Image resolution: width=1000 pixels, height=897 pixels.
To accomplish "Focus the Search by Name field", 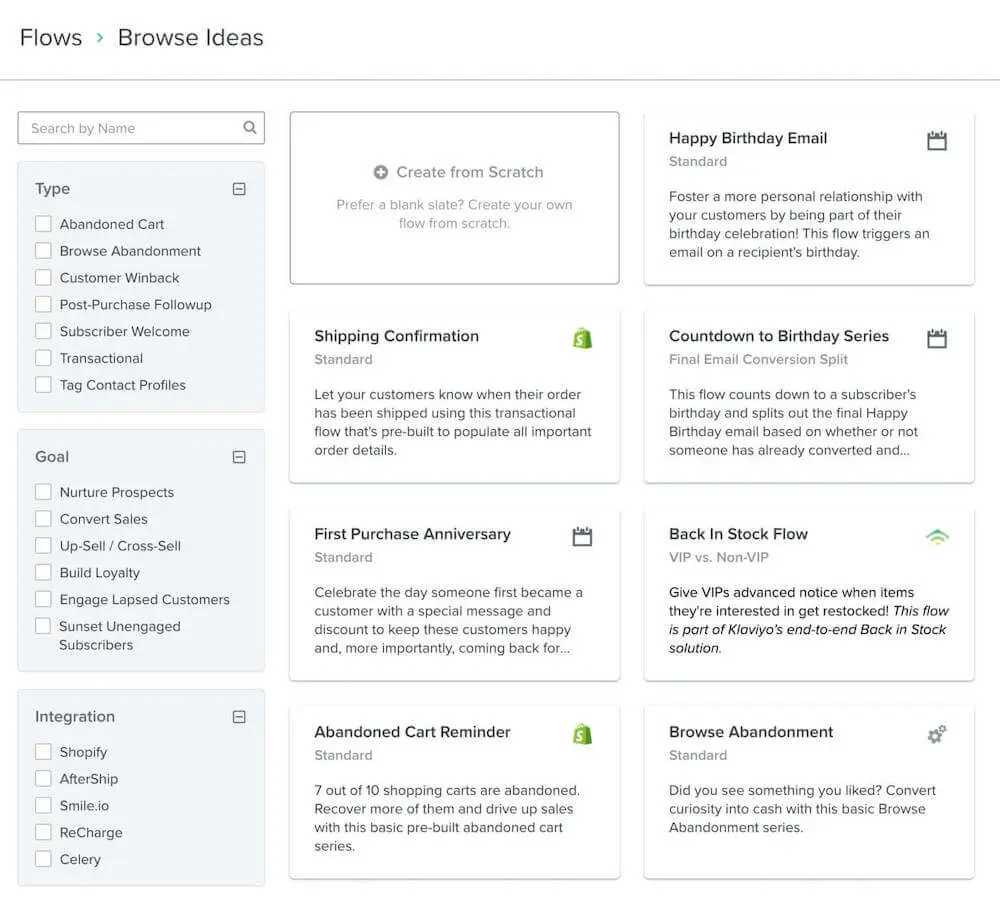I will point(130,128).
